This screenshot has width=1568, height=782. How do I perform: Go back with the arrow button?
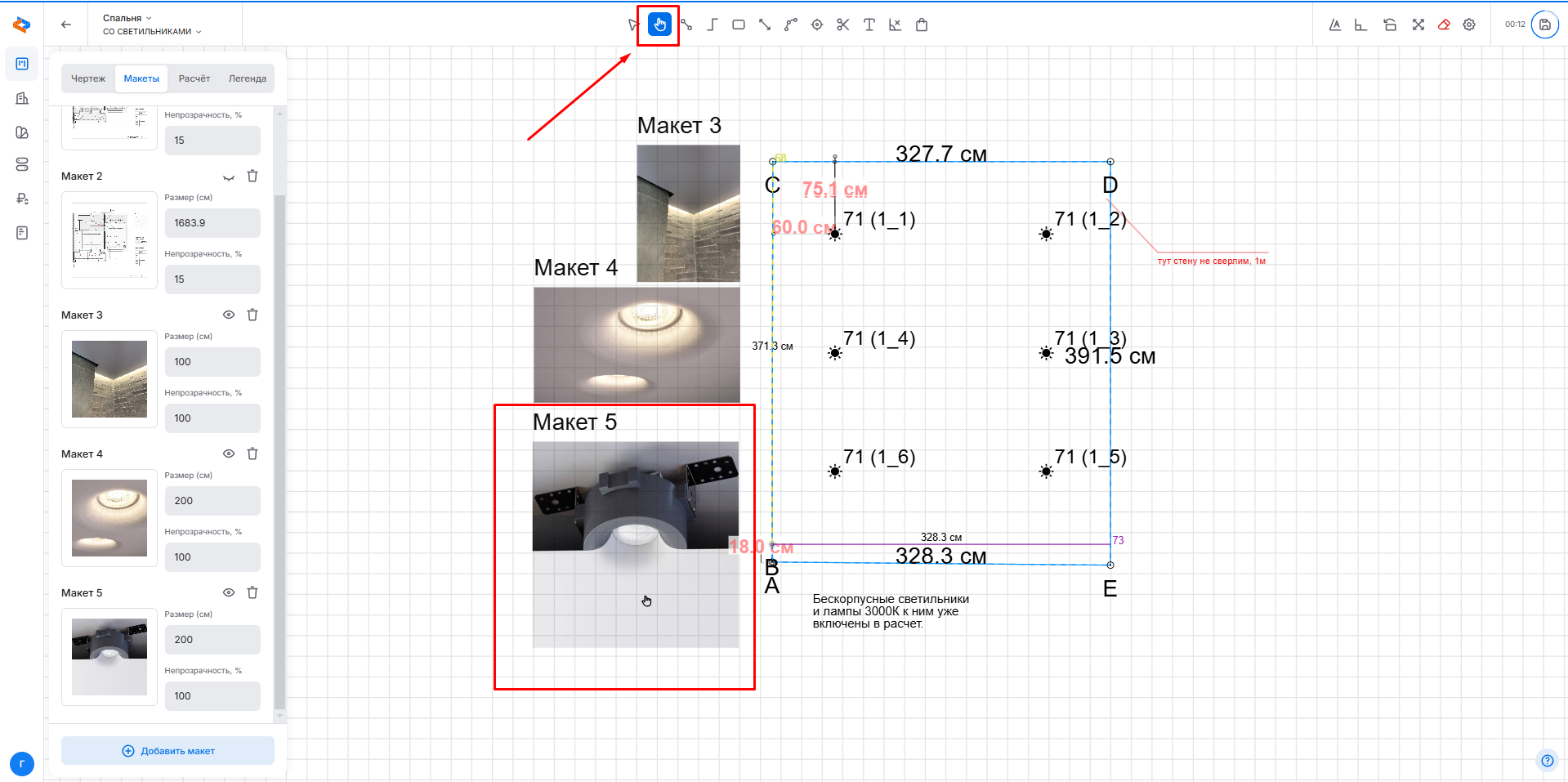click(66, 25)
